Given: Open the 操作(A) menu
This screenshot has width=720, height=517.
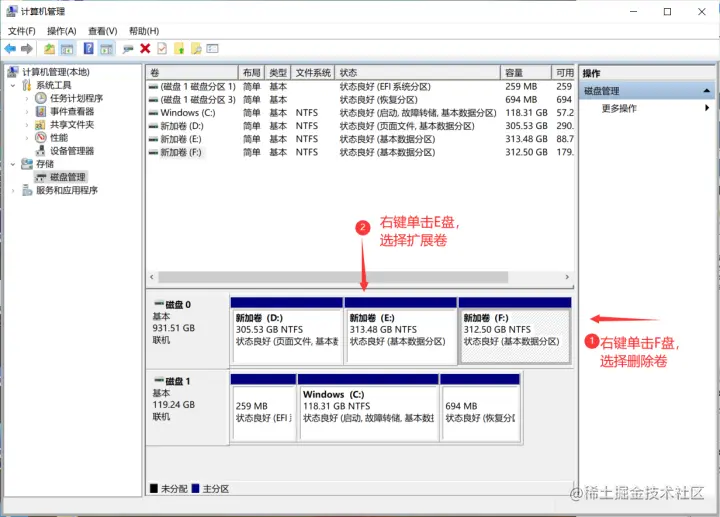Looking at the screenshot, I should click(x=62, y=31).
